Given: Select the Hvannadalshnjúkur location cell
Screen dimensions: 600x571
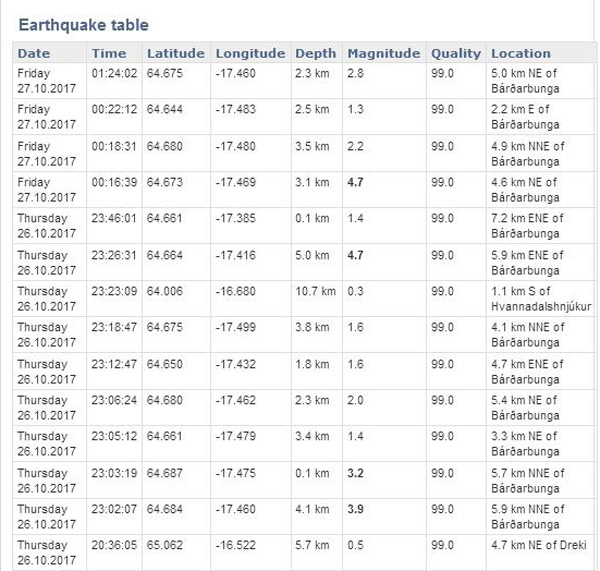Looking at the screenshot, I should pyautogui.click(x=540, y=298).
